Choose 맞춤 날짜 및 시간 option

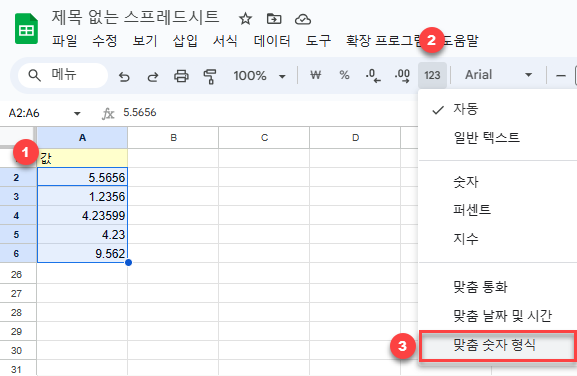498,315
